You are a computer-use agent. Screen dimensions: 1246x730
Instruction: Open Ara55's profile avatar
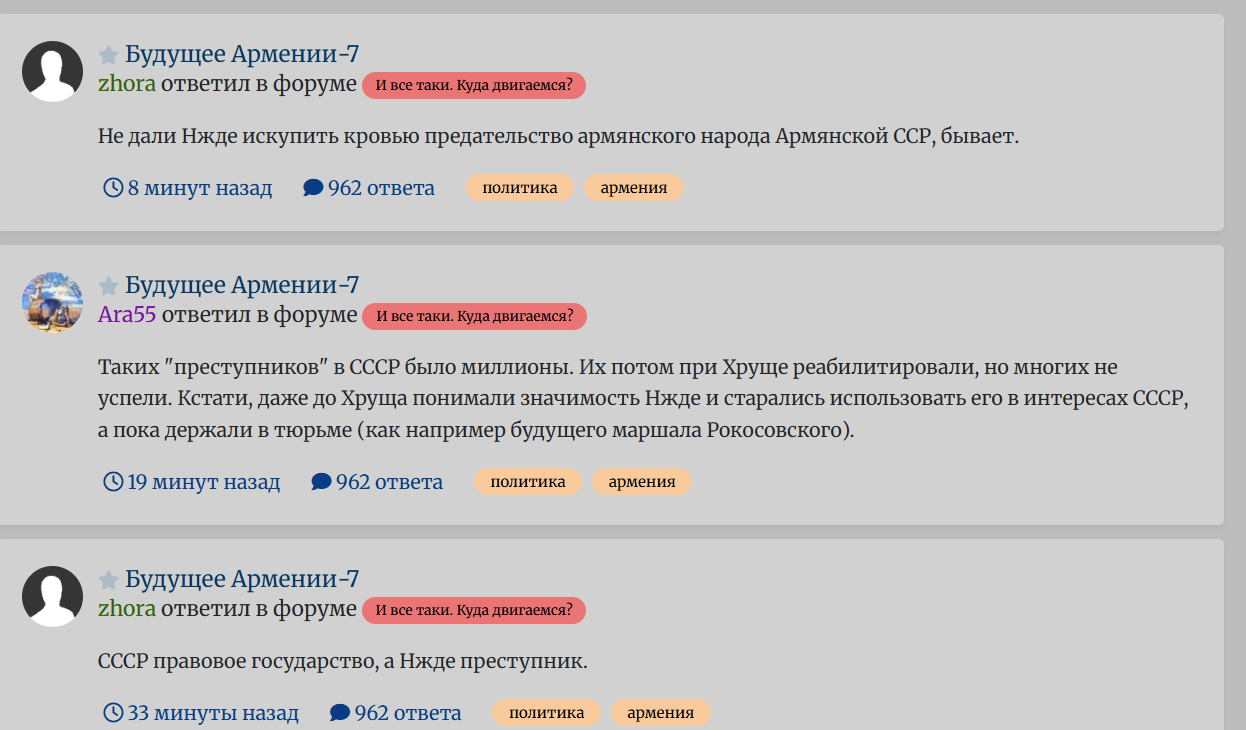(x=50, y=301)
